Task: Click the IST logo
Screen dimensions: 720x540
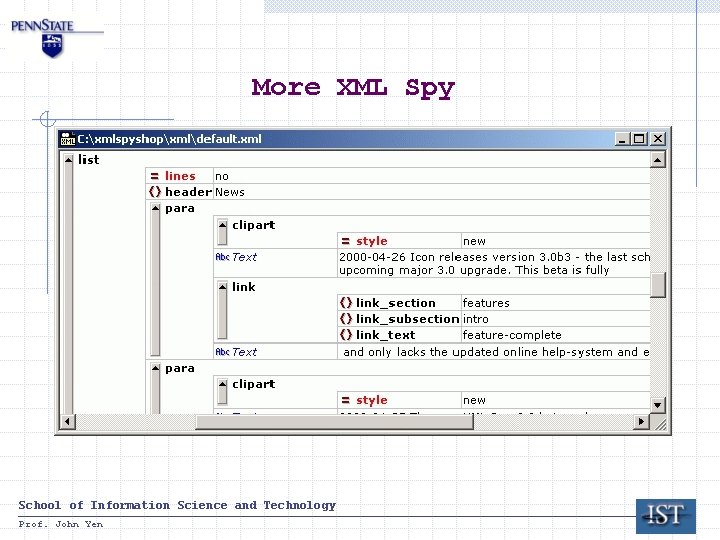Action: (666, 516)
